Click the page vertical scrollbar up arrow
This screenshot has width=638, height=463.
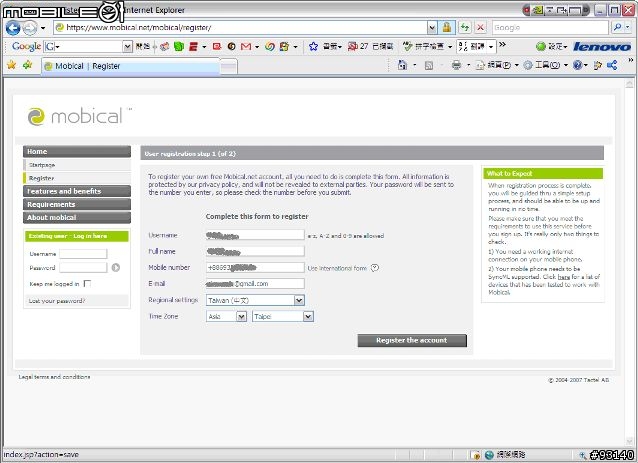click(x=629, y=83)
